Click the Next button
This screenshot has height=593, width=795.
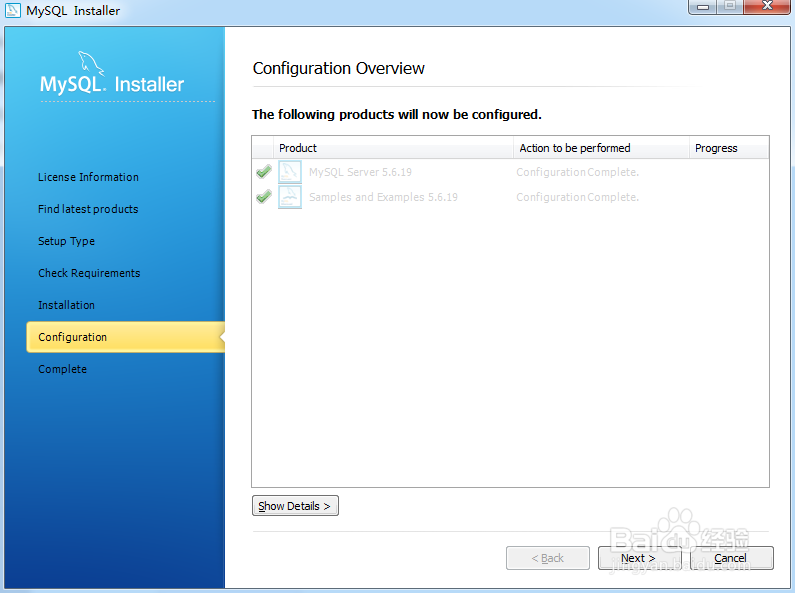click(639, 558)
